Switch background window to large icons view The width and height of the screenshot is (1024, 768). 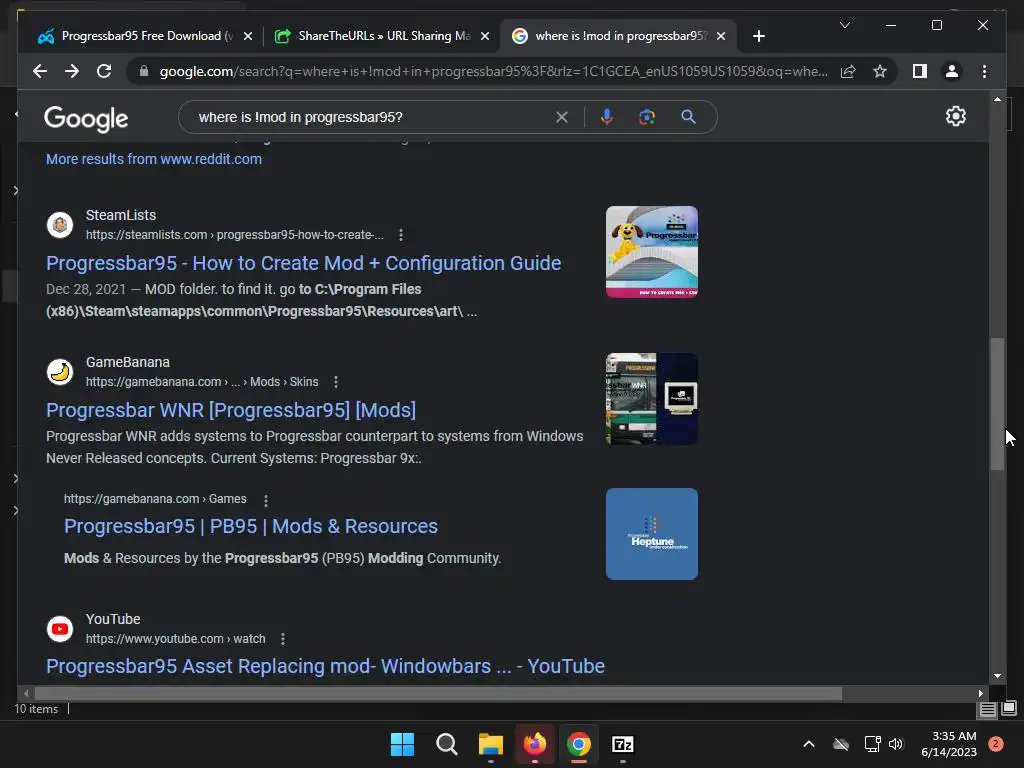coord(1009,708)
